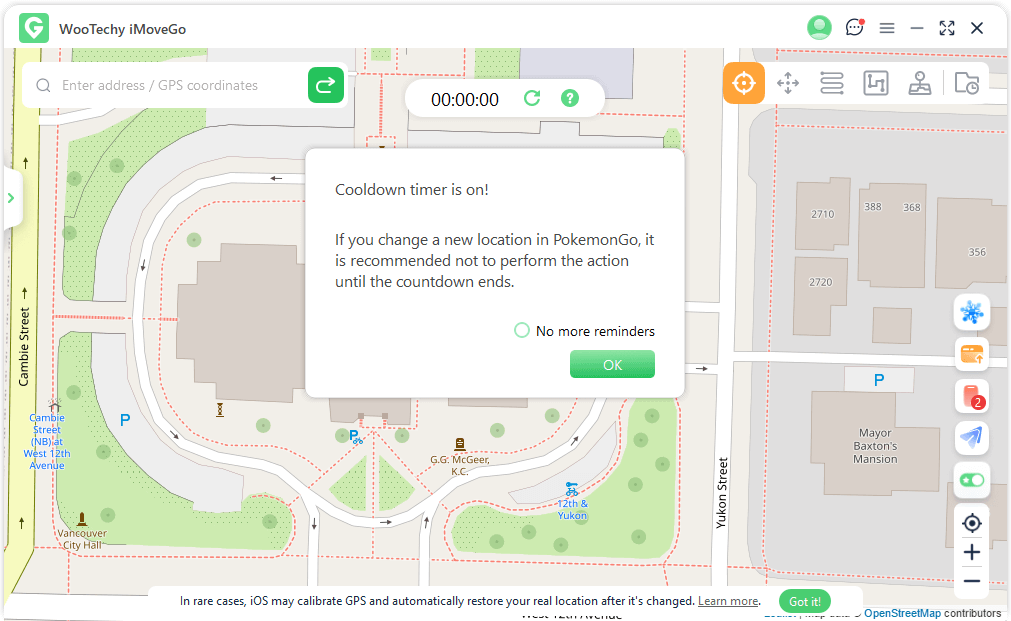Dismiss GPS notice with Got it!

804,601
